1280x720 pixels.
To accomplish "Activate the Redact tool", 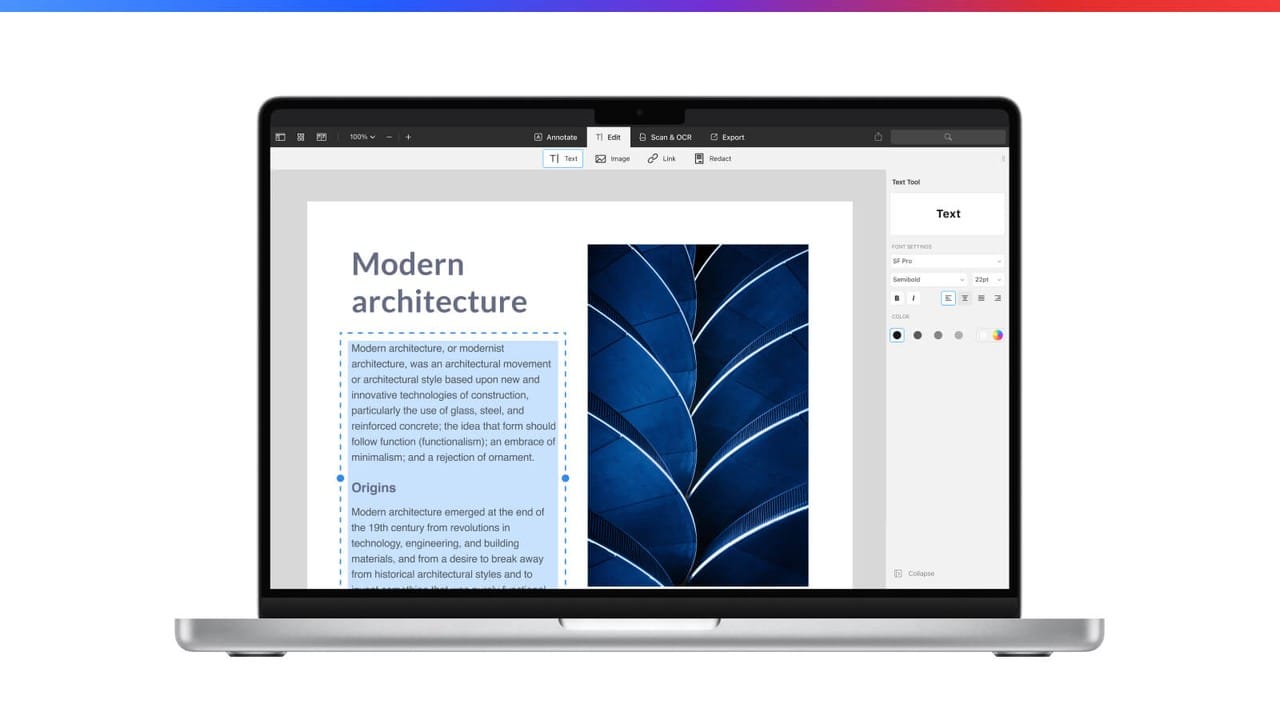I will (711, 158).
